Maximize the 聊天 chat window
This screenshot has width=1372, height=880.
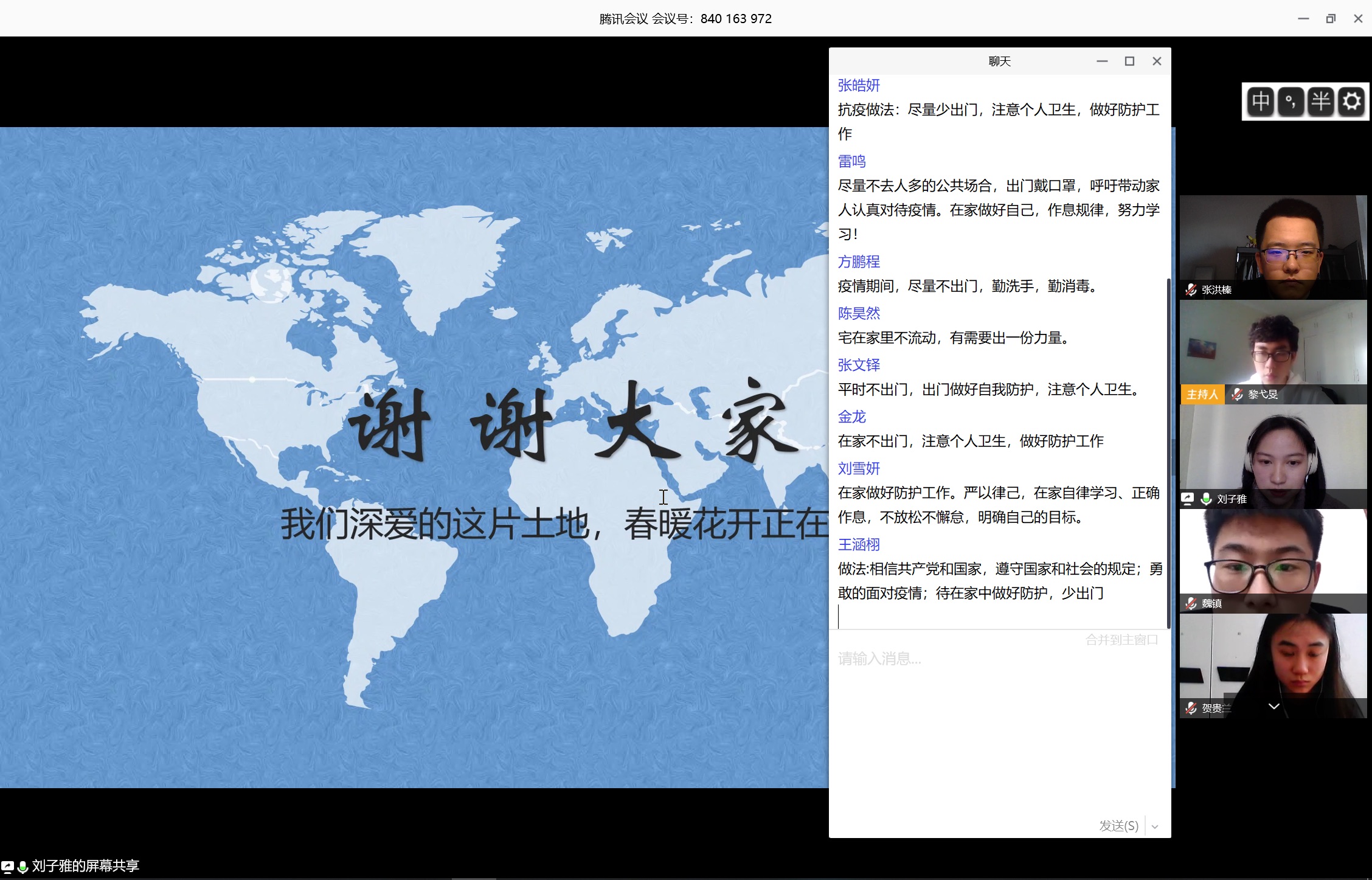pyautogui.click(x=1129, y=61)
